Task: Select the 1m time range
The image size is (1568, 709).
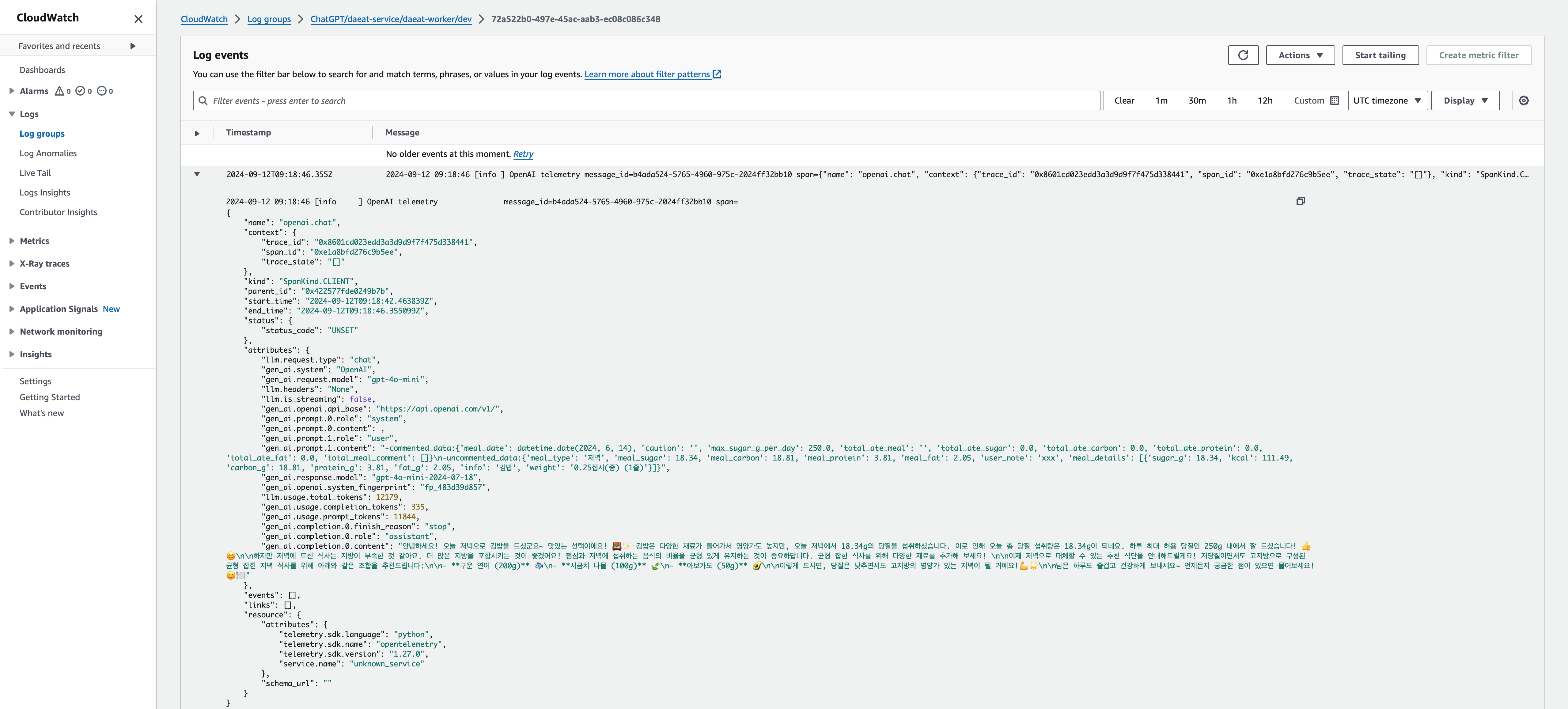Action: 1161,101
